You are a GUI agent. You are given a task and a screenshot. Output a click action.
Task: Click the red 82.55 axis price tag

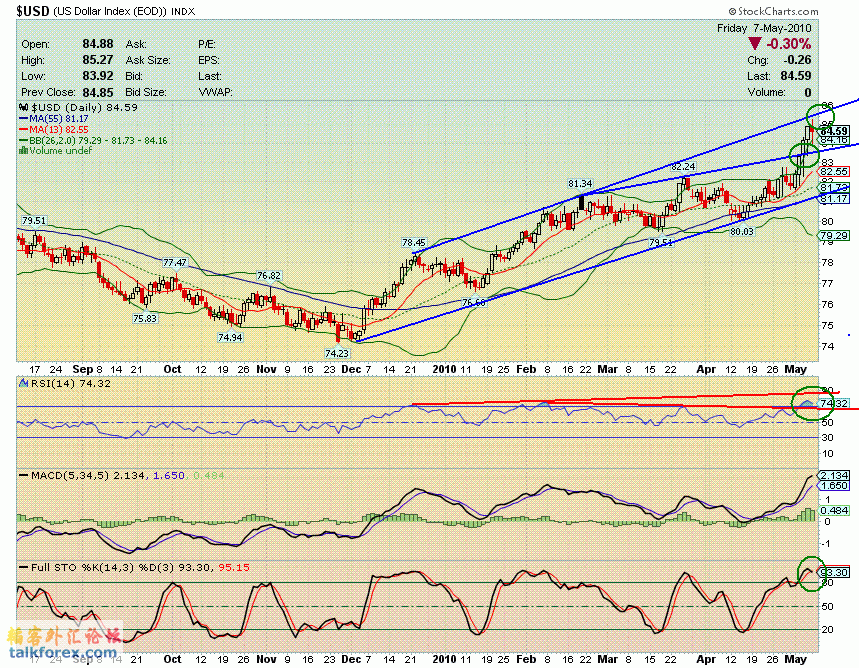834,172
